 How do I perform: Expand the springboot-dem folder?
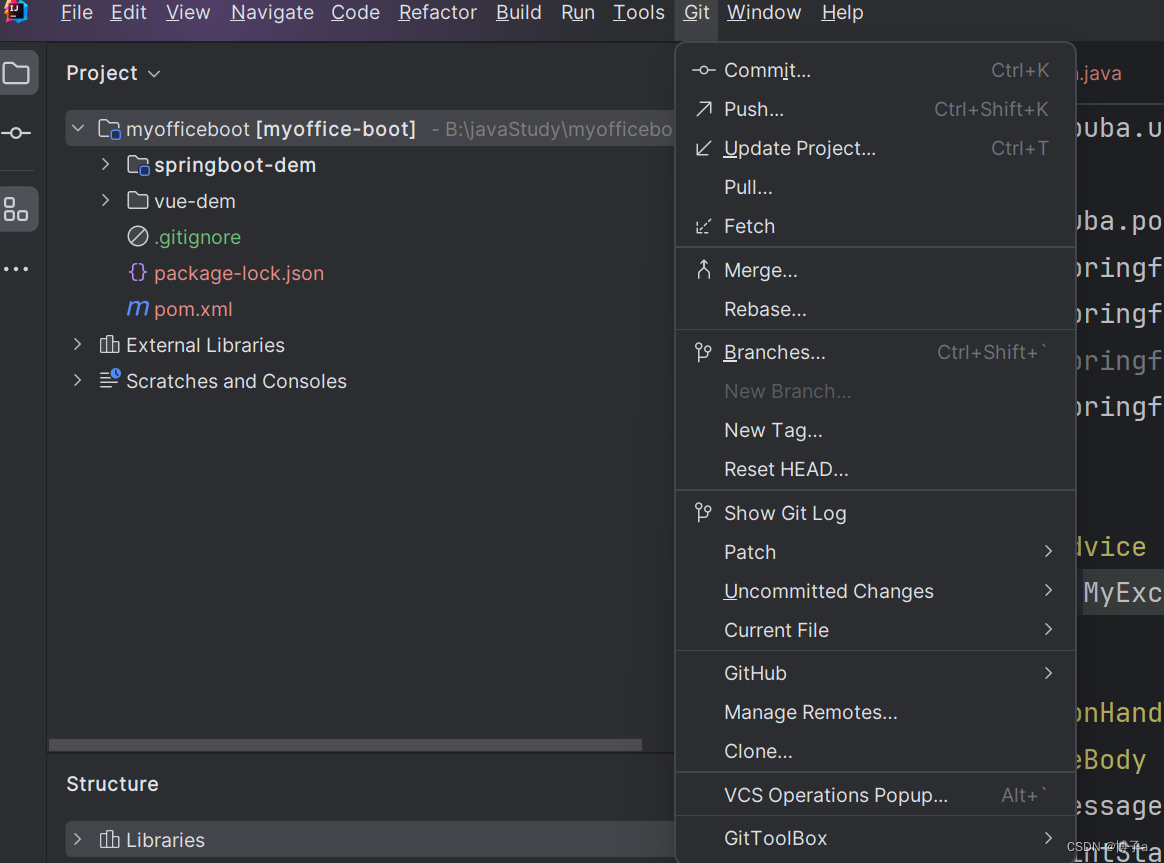[x=105, y=164]
